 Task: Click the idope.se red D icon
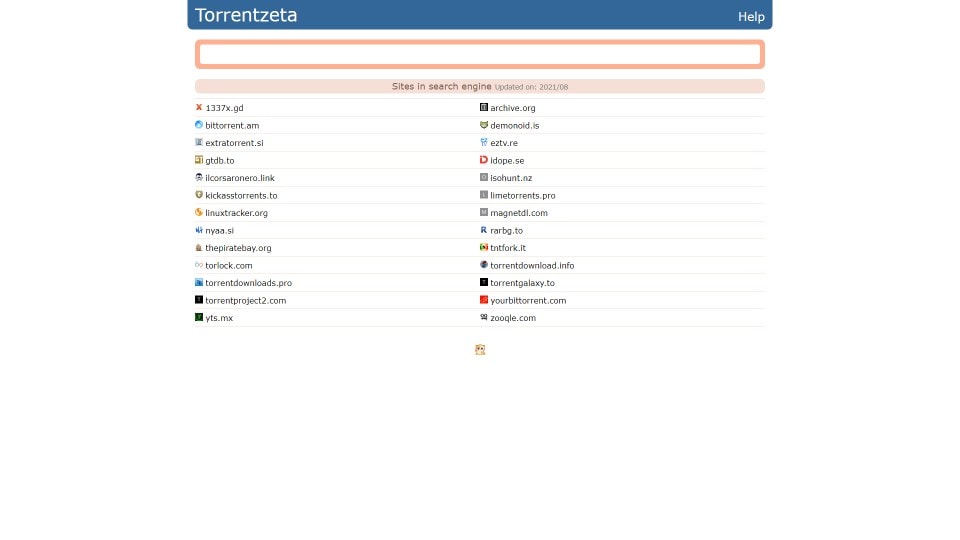[x=484, y=160]
